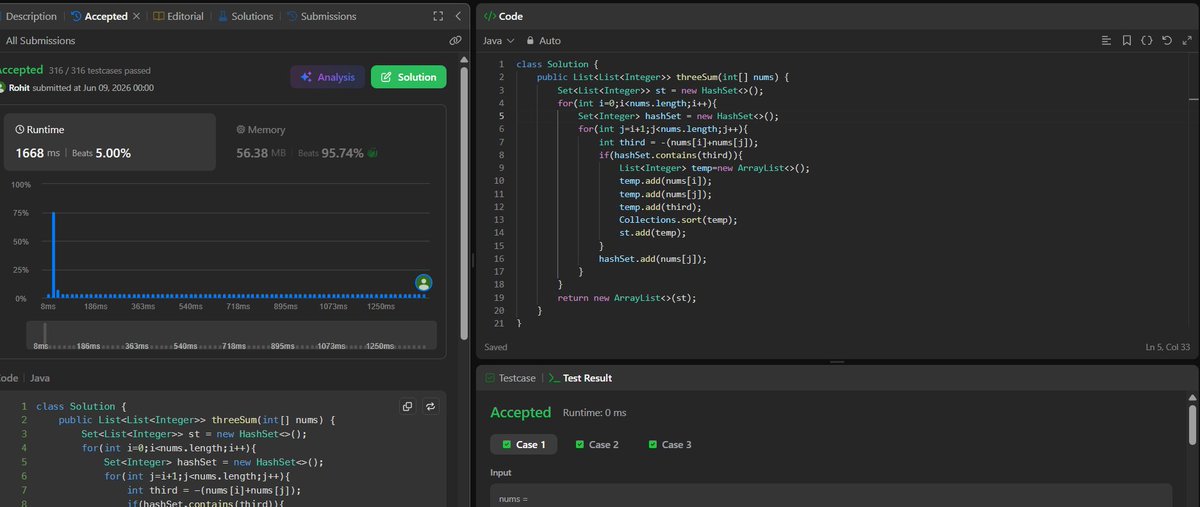Click the user avatar marker on the chart

(x=424, y=283)
